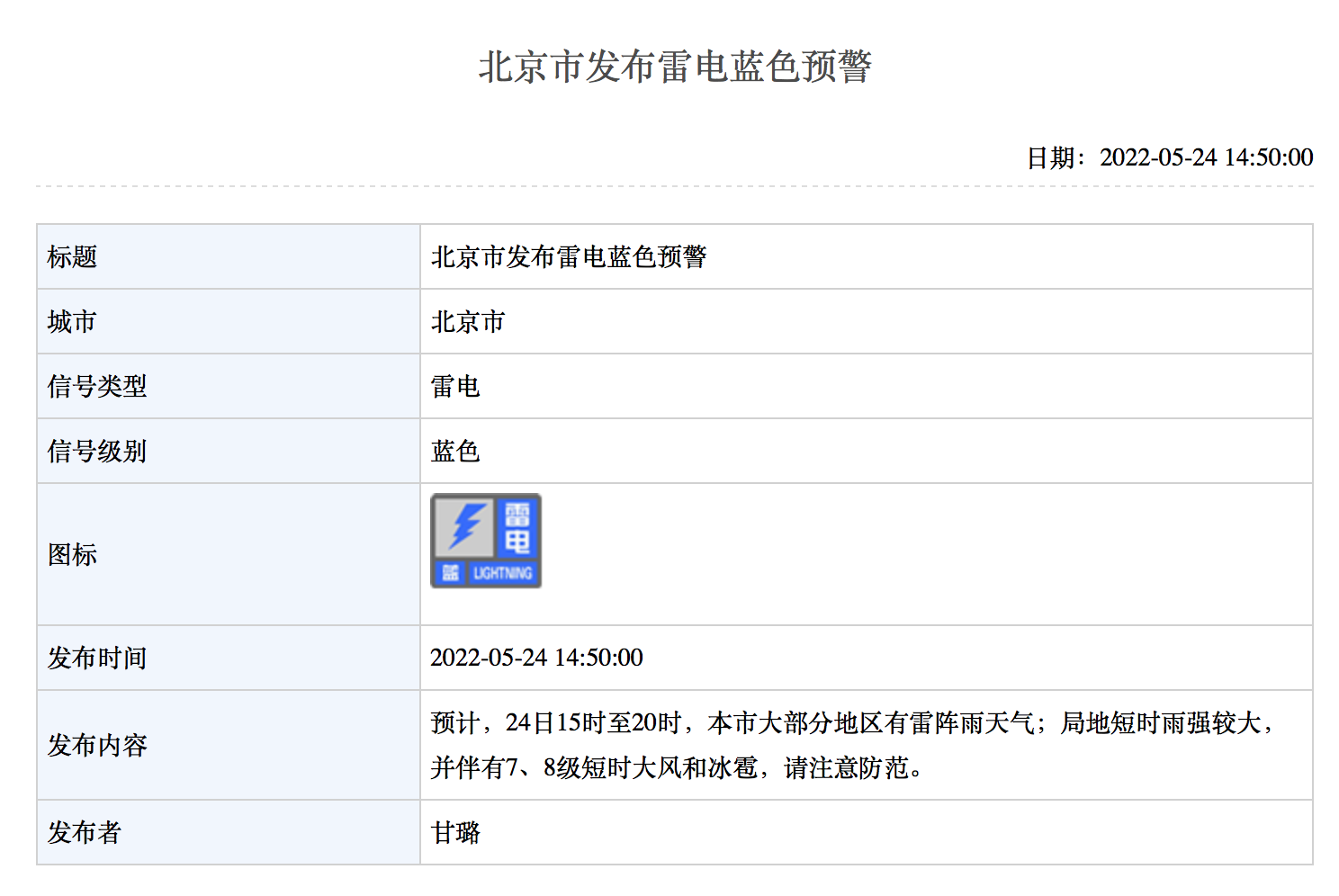Select the 发布时间 row label
This screenshot has width=1339, height=896.
[x=97, y=659]
